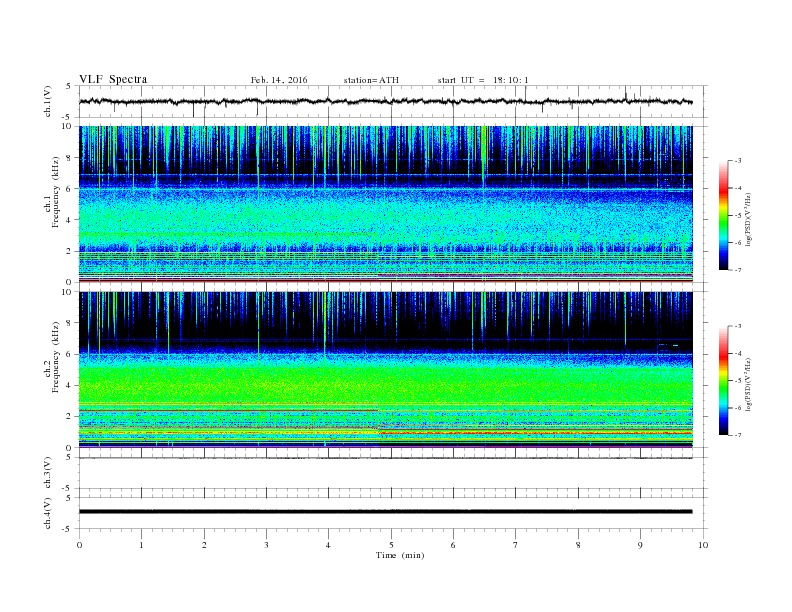The height and width of the screenshot is (612, 792).
Task: Click the 9 minute tick label
Action: [641, 545]
